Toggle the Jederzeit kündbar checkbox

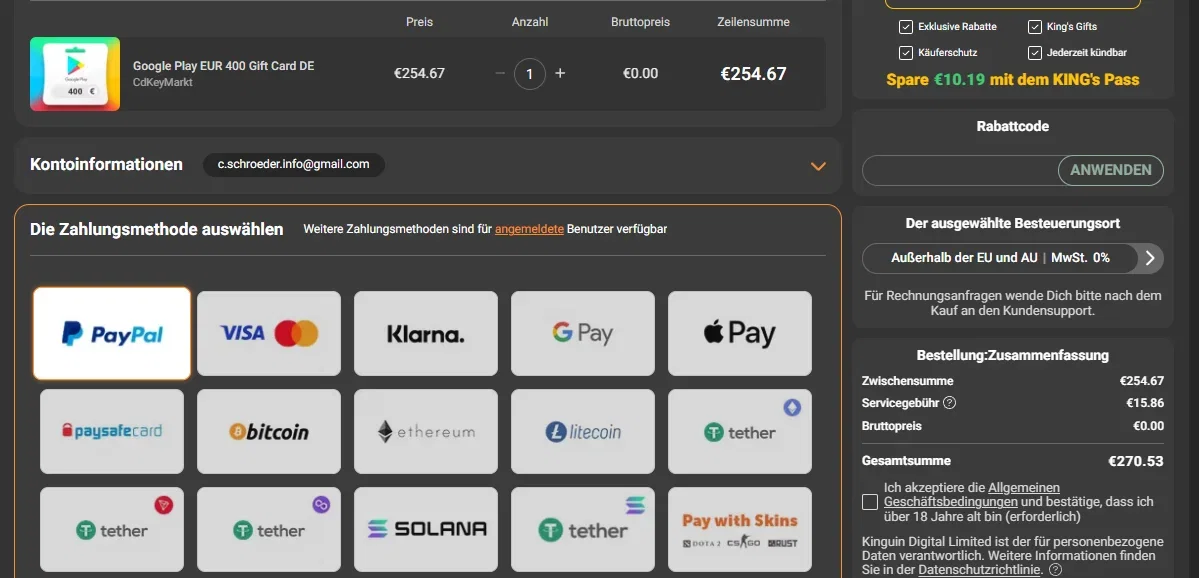pos(1035,53)
